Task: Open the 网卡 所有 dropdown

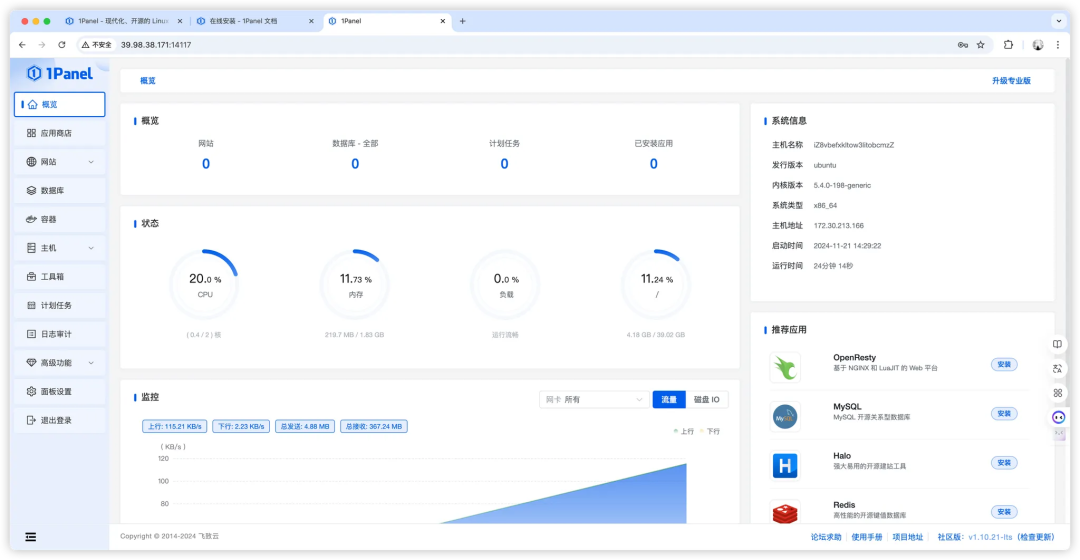Action: [x=594, y=400]
